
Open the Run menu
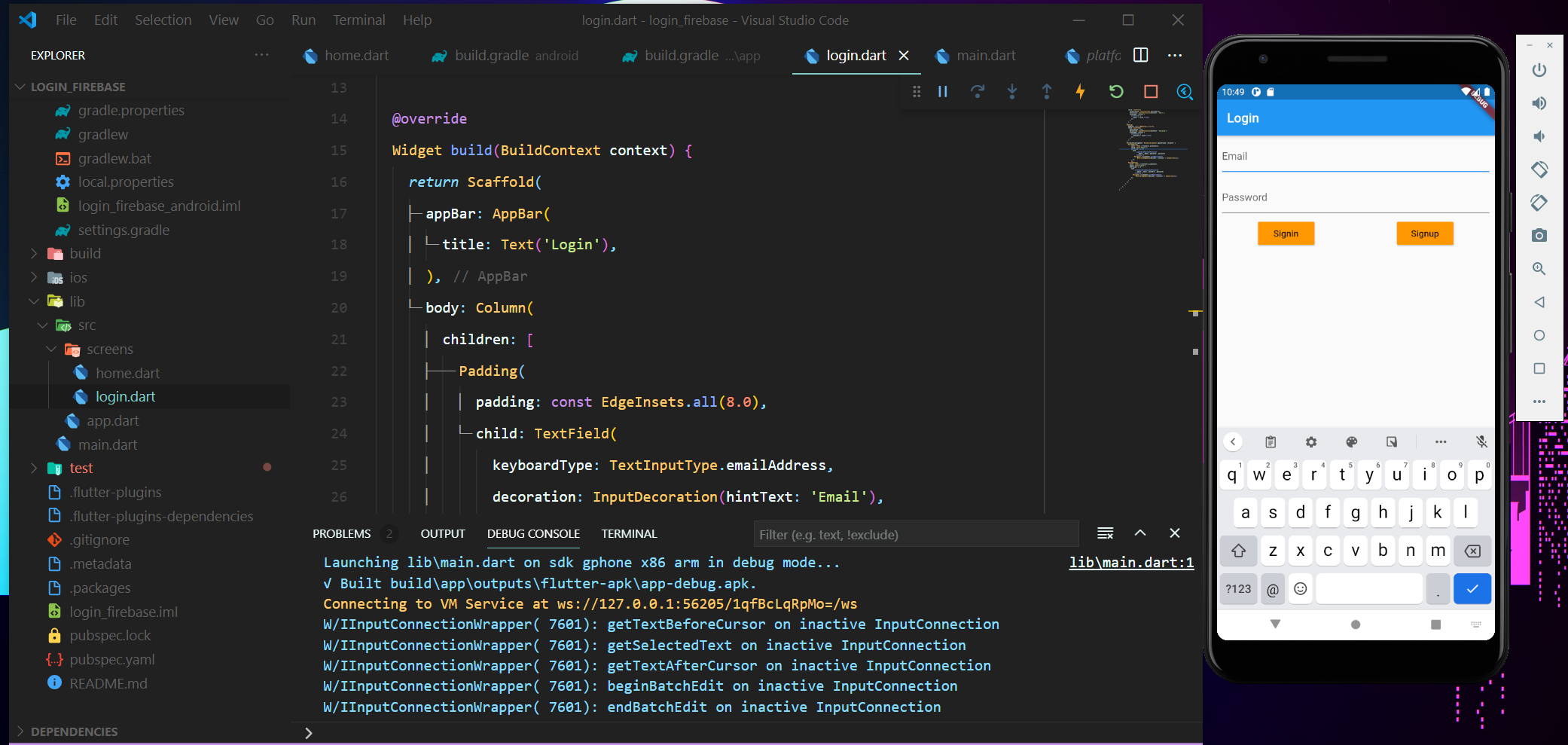(303, 20)
